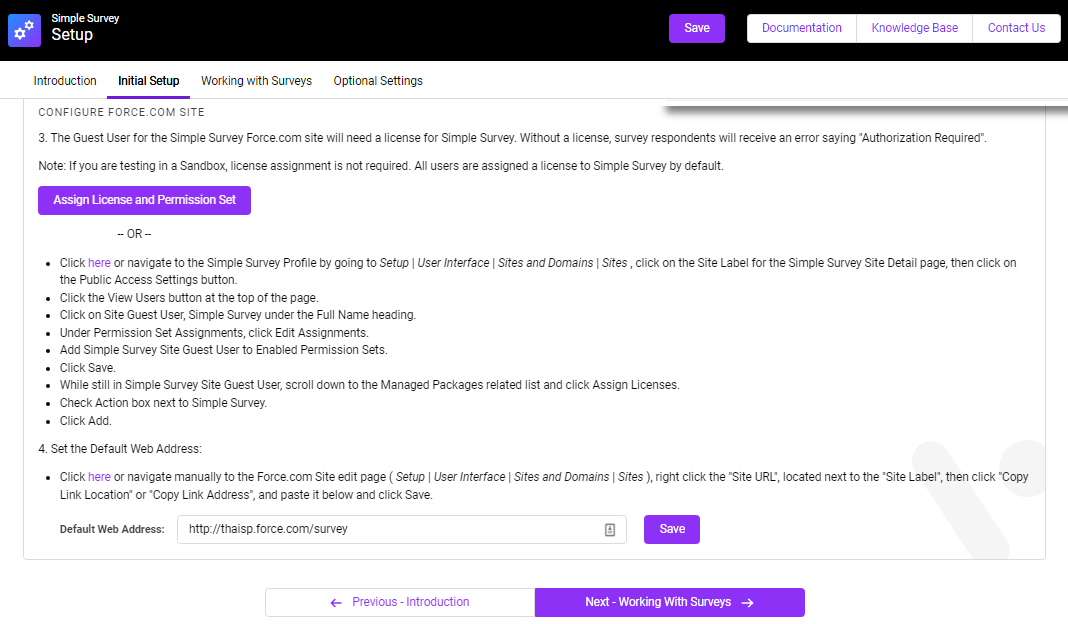Click the 'Default Web Address:' label

112,529
